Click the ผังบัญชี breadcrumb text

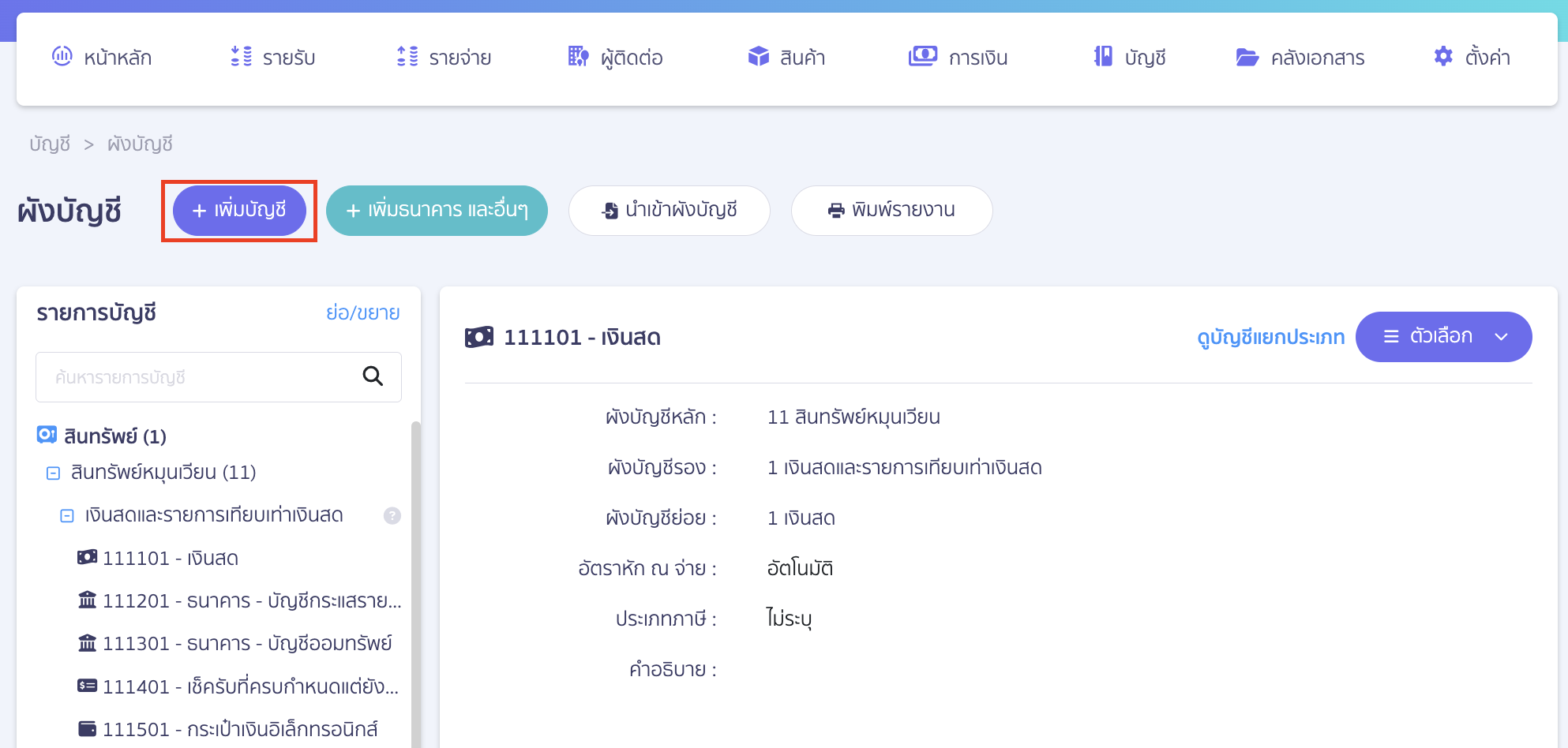point(140,144)
